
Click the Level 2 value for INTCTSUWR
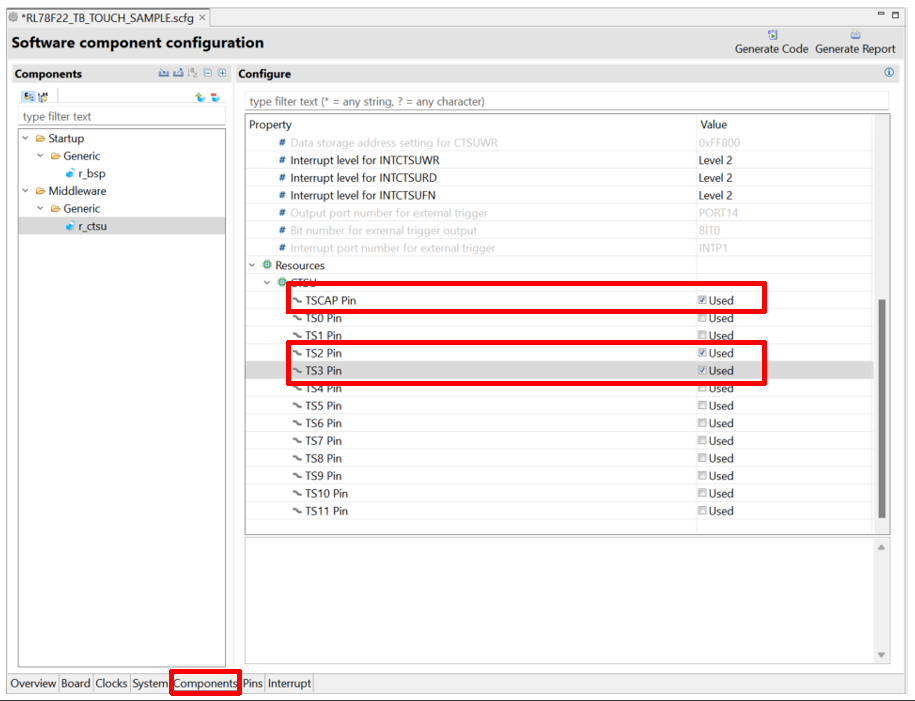click(x=716, y=160)
